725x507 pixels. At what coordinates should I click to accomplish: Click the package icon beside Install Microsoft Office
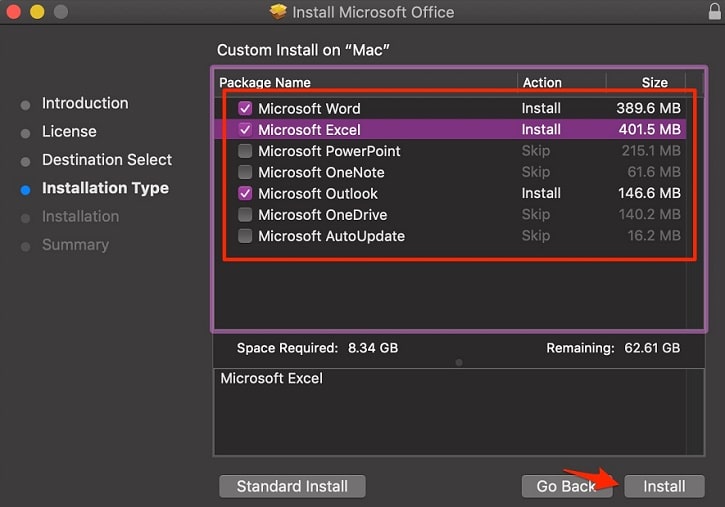coord(278,12)
